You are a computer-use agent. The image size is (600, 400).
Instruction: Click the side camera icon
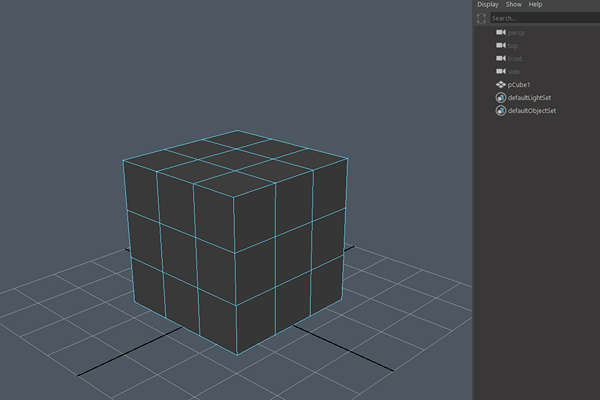pos(501,72)
